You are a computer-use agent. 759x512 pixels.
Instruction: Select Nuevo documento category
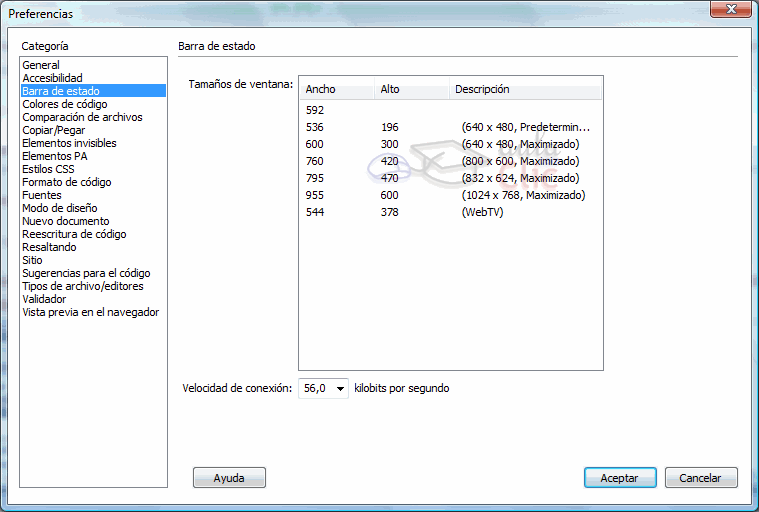66,221
